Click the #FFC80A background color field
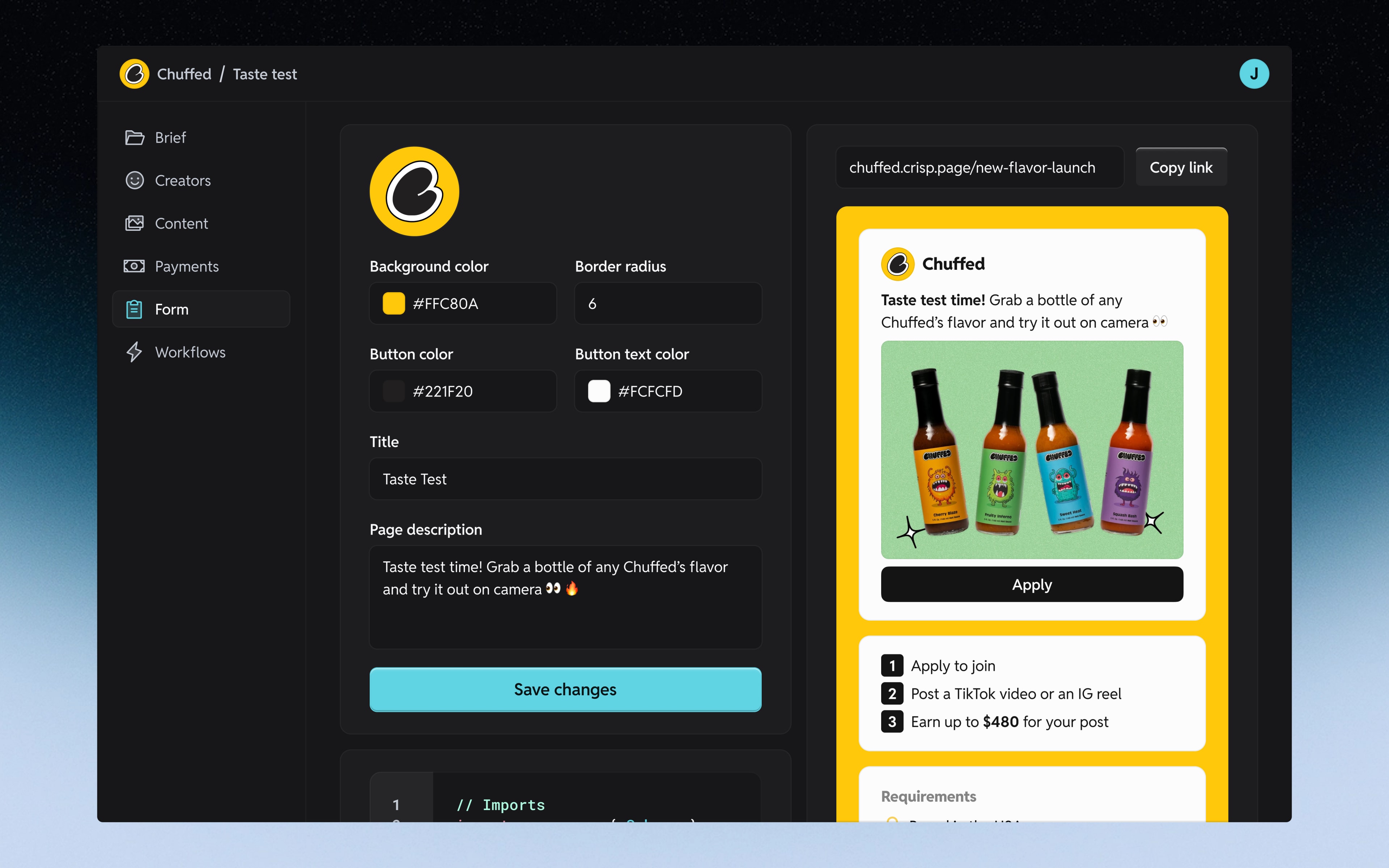The image size is (1389, 868). [x=463, y=304]
